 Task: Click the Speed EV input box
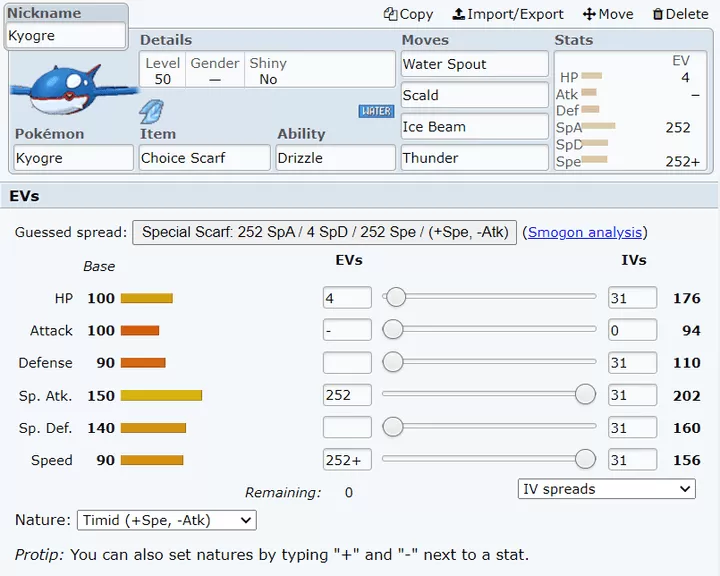point(347,459)
